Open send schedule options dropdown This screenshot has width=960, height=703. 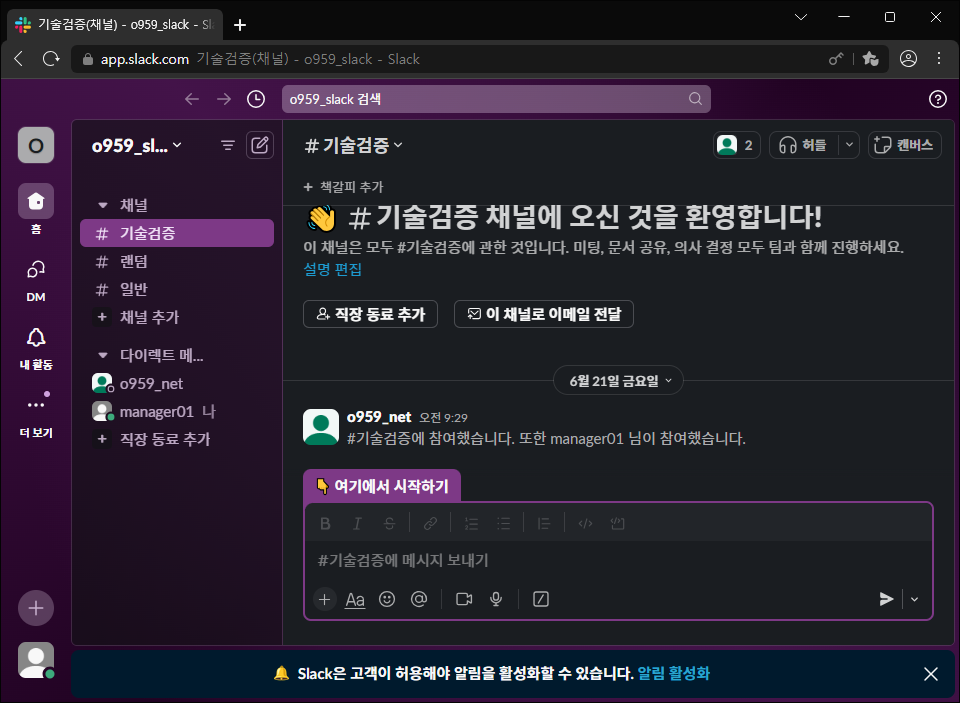[x=914, y=599]
